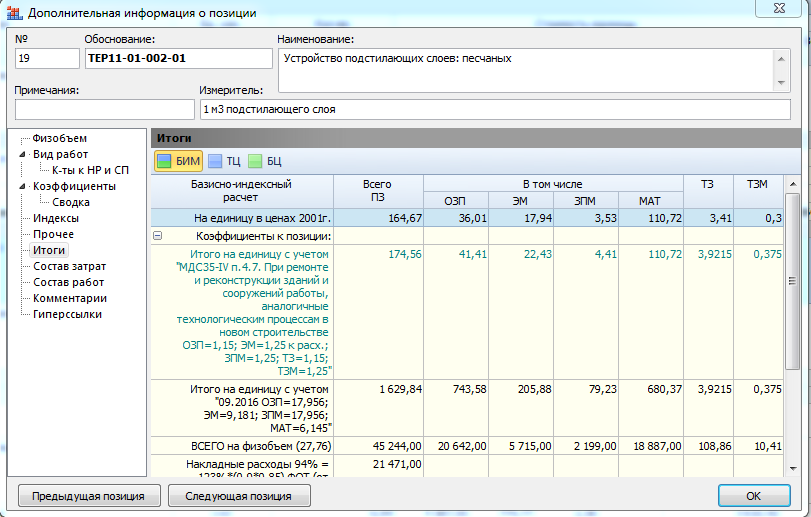
Task: Select the БИМ calculation mode button
Action: tap(178, 161)
